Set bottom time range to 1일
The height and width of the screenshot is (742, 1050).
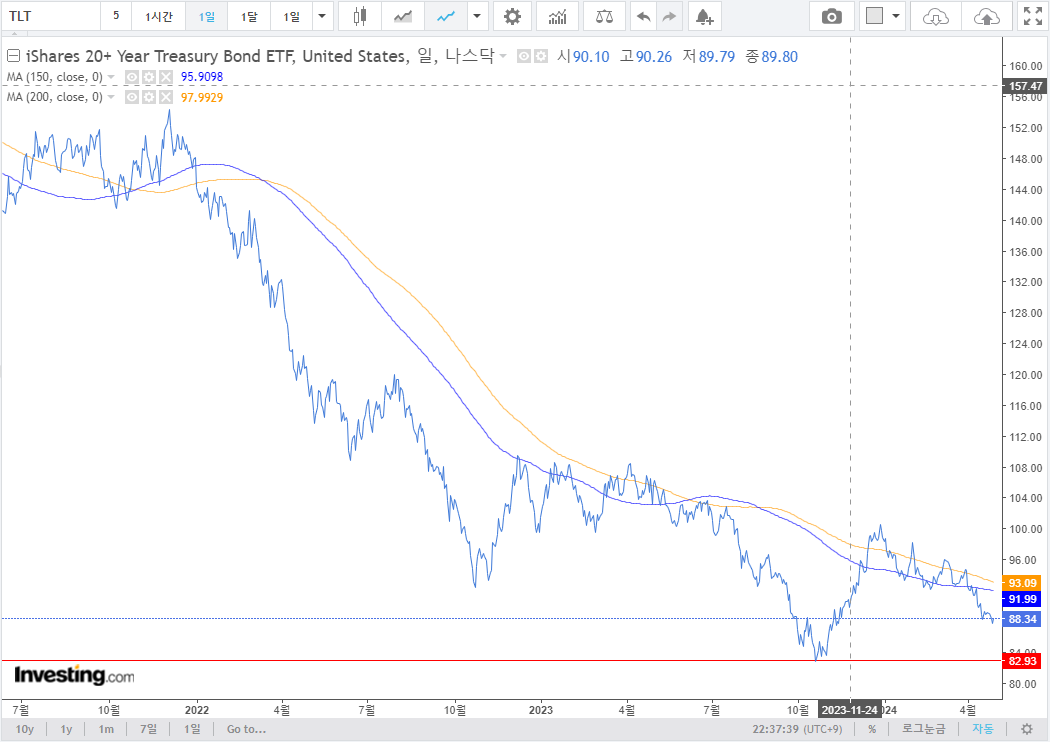click(192, 729)
